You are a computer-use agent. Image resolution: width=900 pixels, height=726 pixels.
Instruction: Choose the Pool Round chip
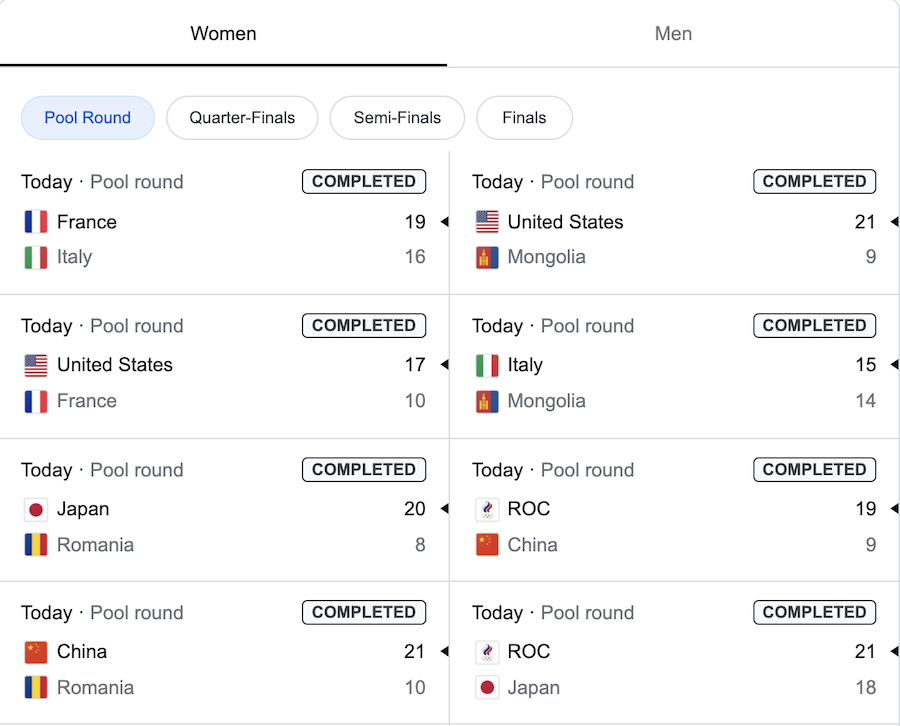click(88, 118)
